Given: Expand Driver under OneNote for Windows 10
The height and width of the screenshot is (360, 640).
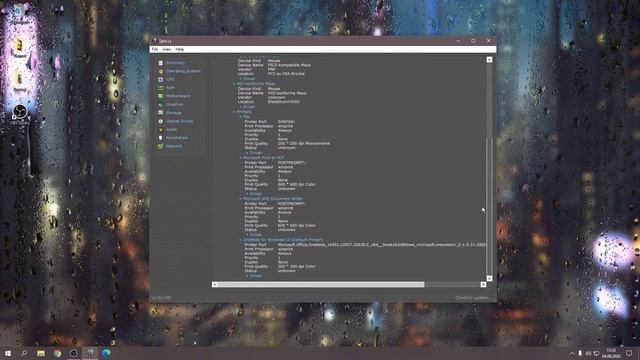Looking at the screenshot, I should pos(247,276).
